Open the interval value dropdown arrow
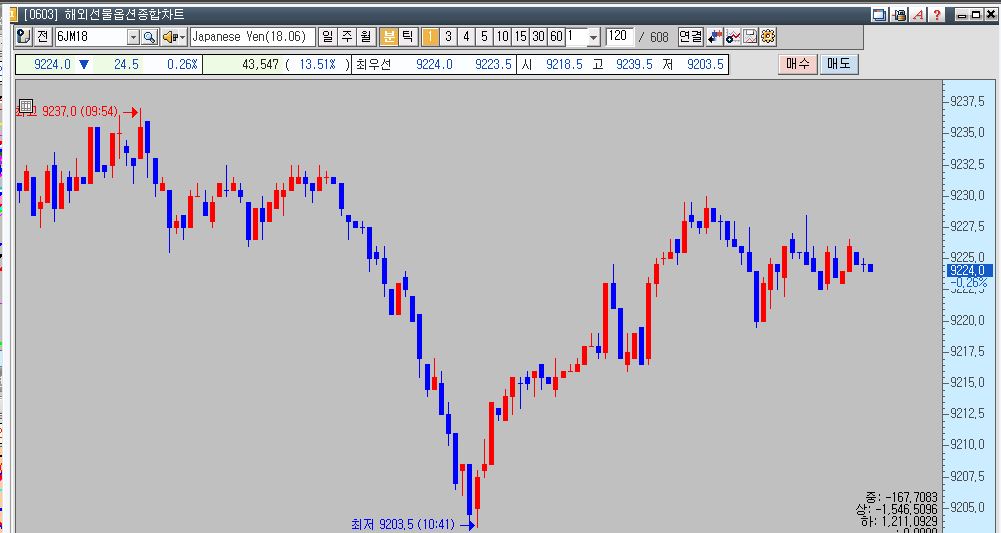The image size is (1001, 533). click(593, 37)
